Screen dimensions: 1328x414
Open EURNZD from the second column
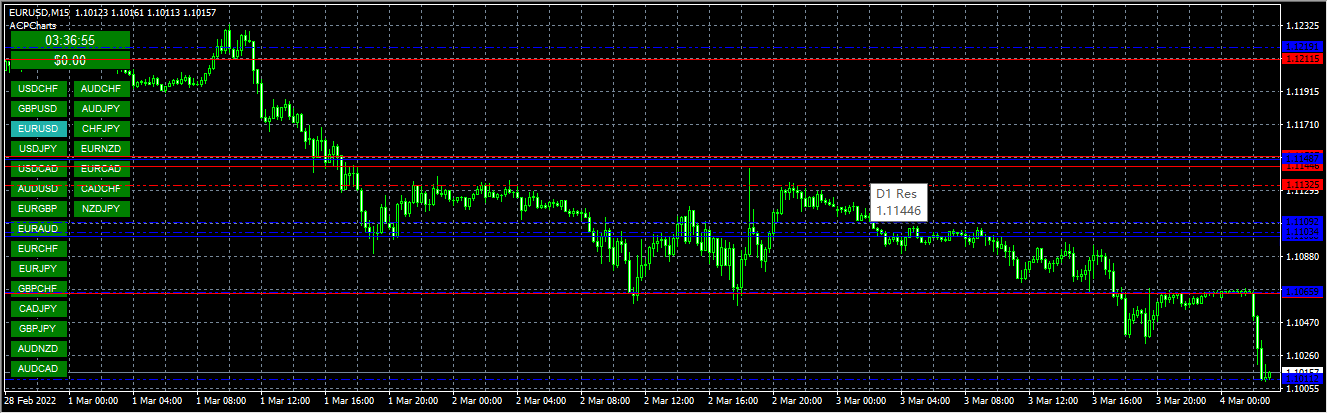[101, 148]
